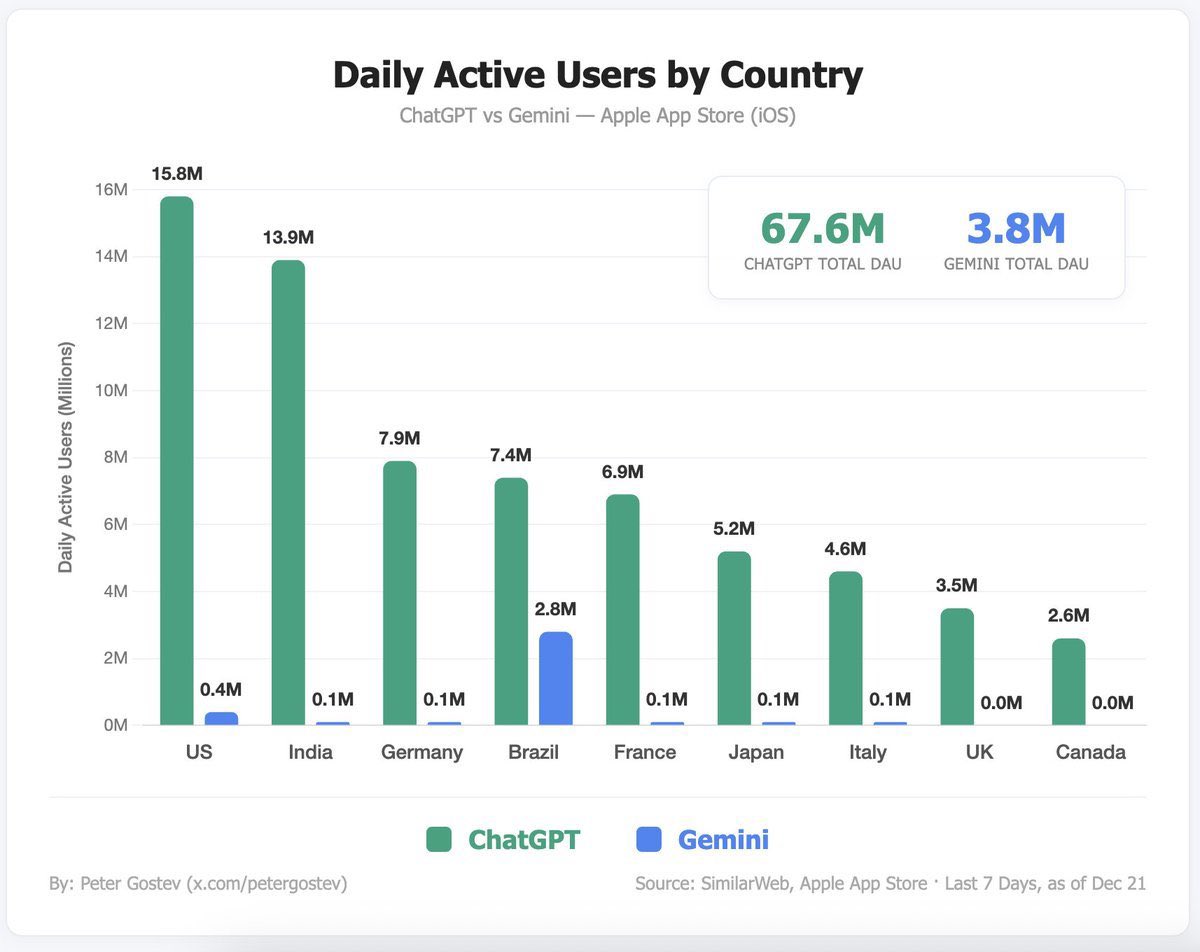Select the Germany ChatGPT bar
The image size is (1200, 952).
point(400,592)
